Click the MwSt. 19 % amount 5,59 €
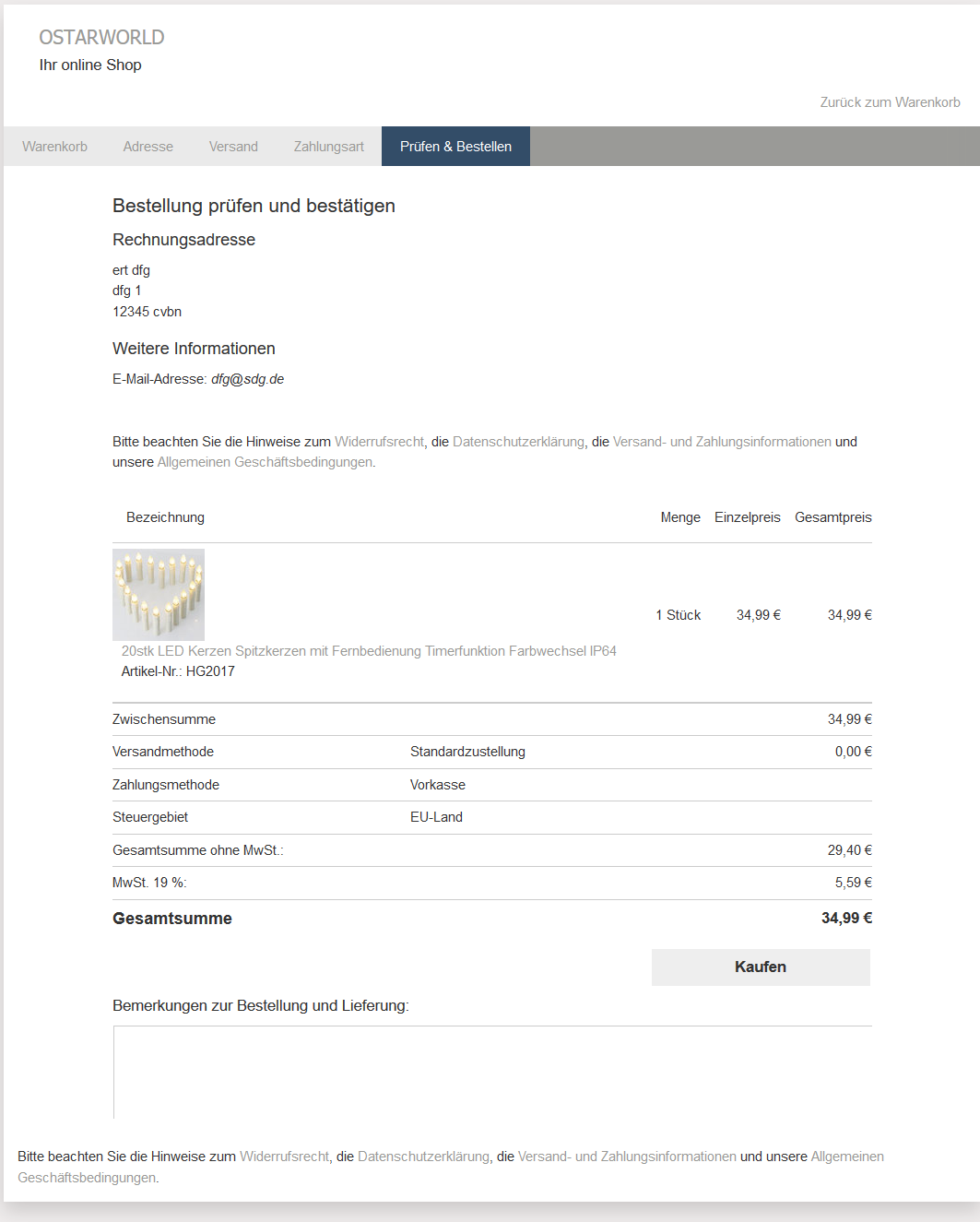Viewport: 980px width, 1222px height. coord(853,883)
